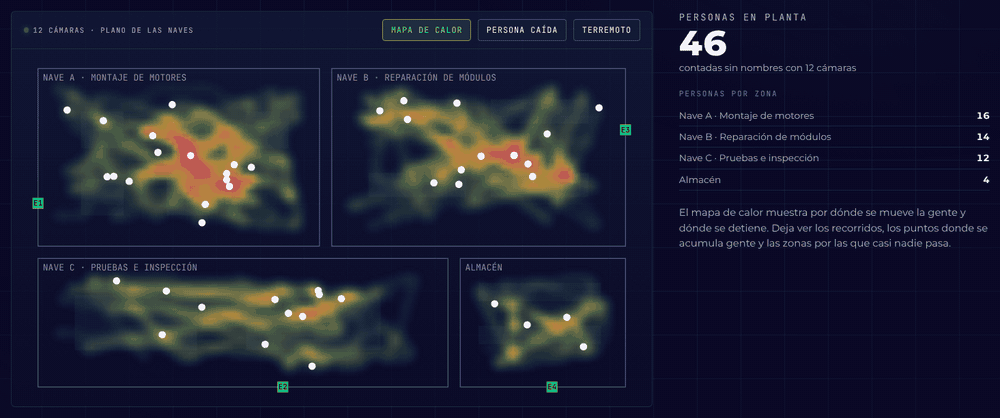Select the Nave A · Montaje de motores zone row
1000x418 pixels.
pos(834,116)
